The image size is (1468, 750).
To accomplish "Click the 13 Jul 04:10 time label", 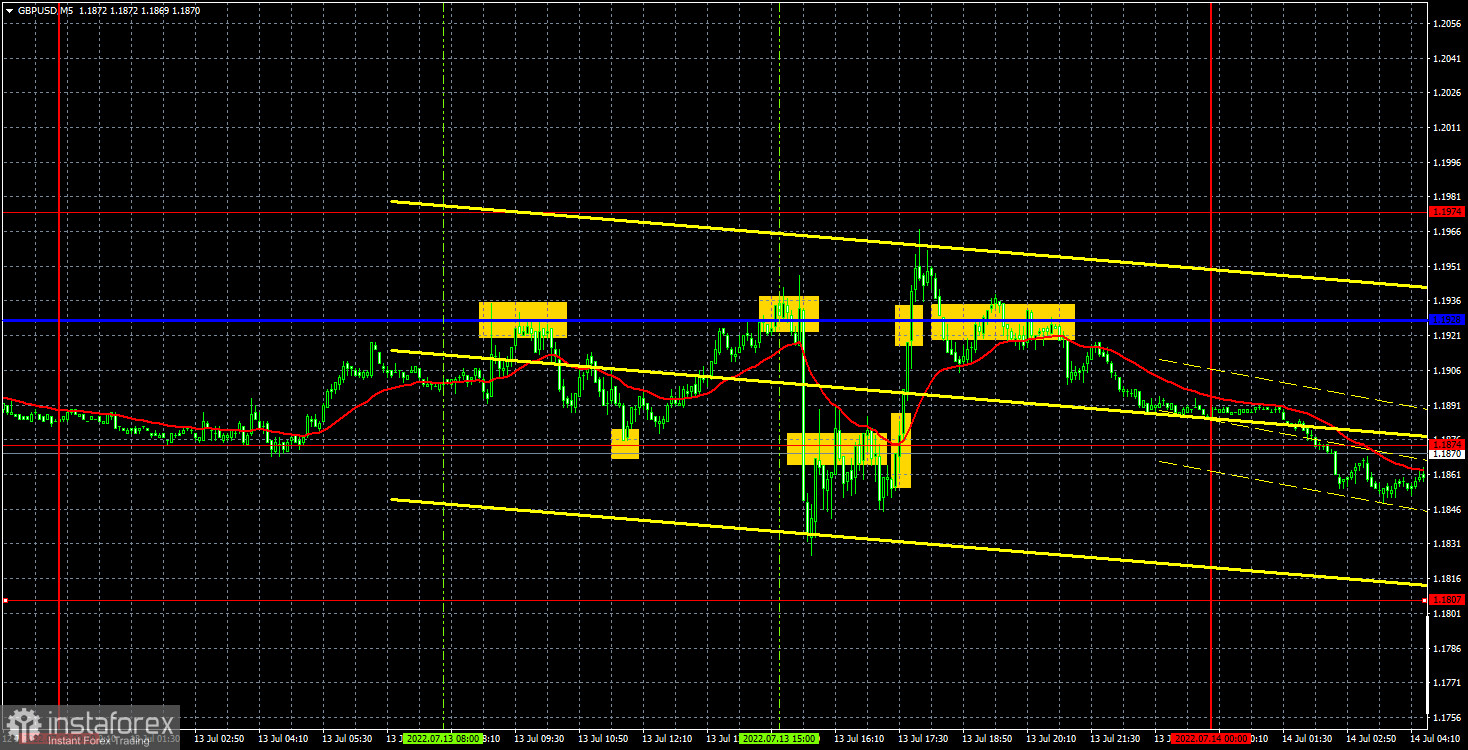I will pos(283,739).
